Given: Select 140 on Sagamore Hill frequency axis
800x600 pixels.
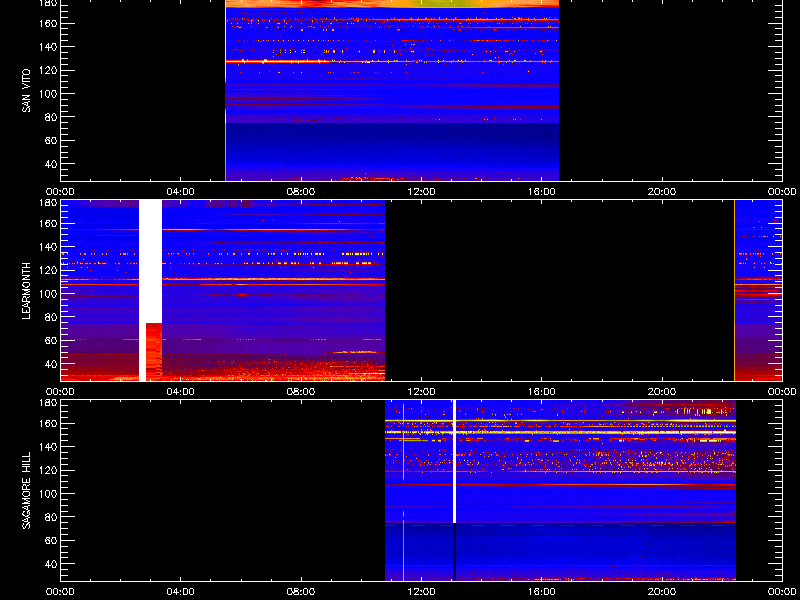Looking at the screenshot, I should [49, 447].
